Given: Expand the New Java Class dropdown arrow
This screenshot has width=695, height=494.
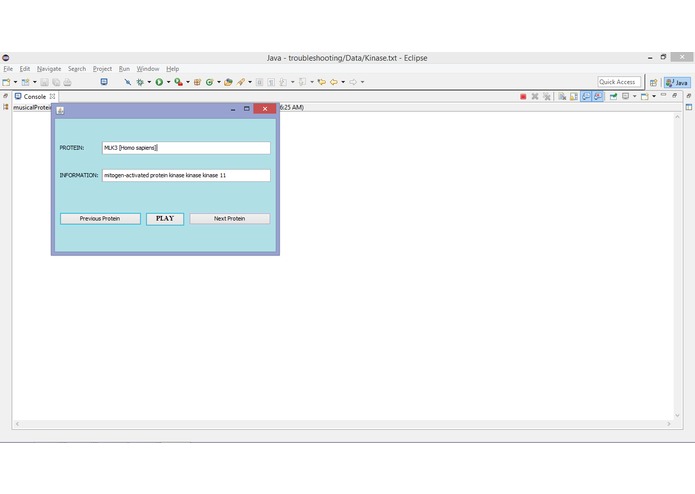Looking at the screenshot, I should (x=219, y=82).
